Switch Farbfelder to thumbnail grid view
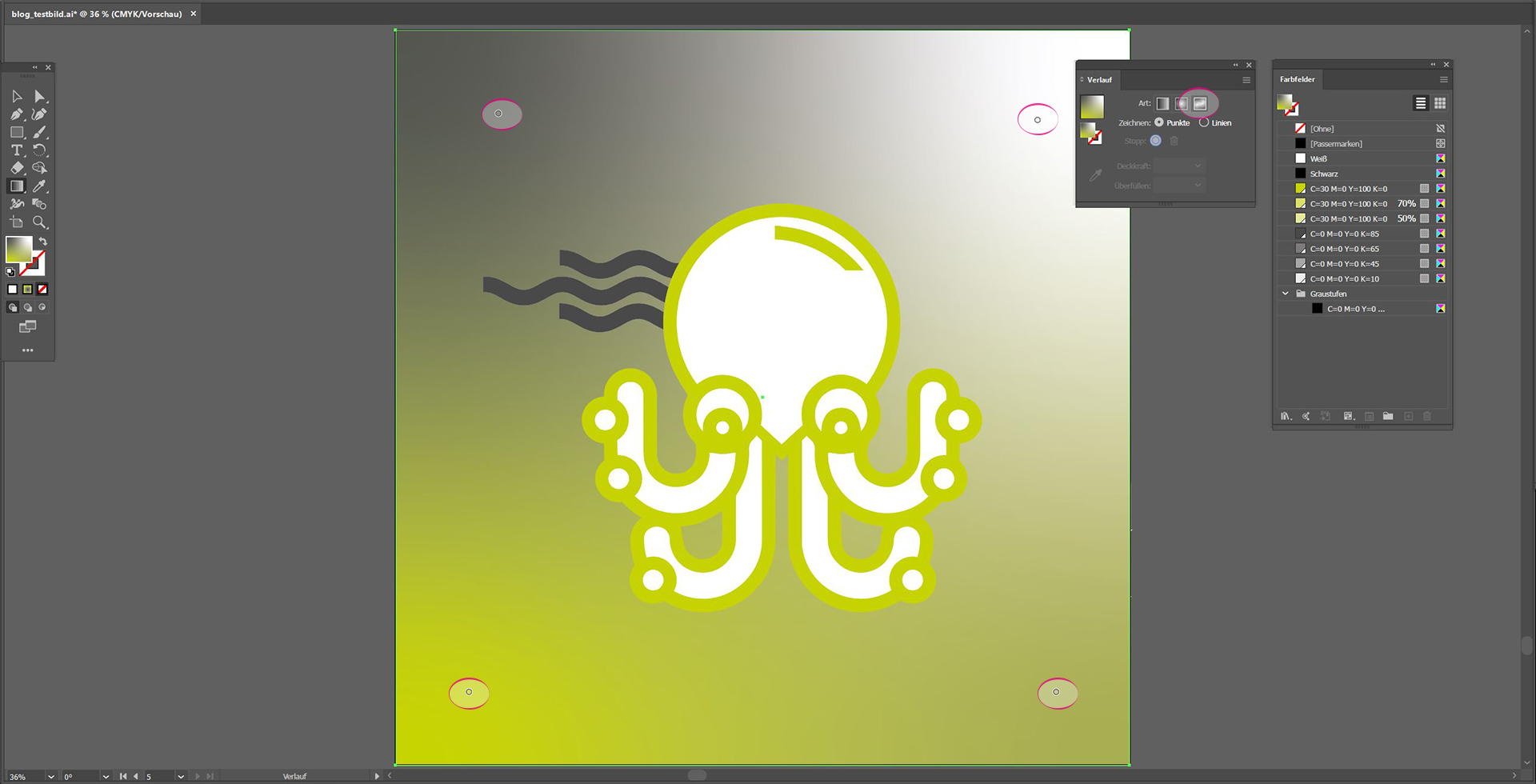The height and width of the screenshot is (784, 1536). click(1440, 103)
